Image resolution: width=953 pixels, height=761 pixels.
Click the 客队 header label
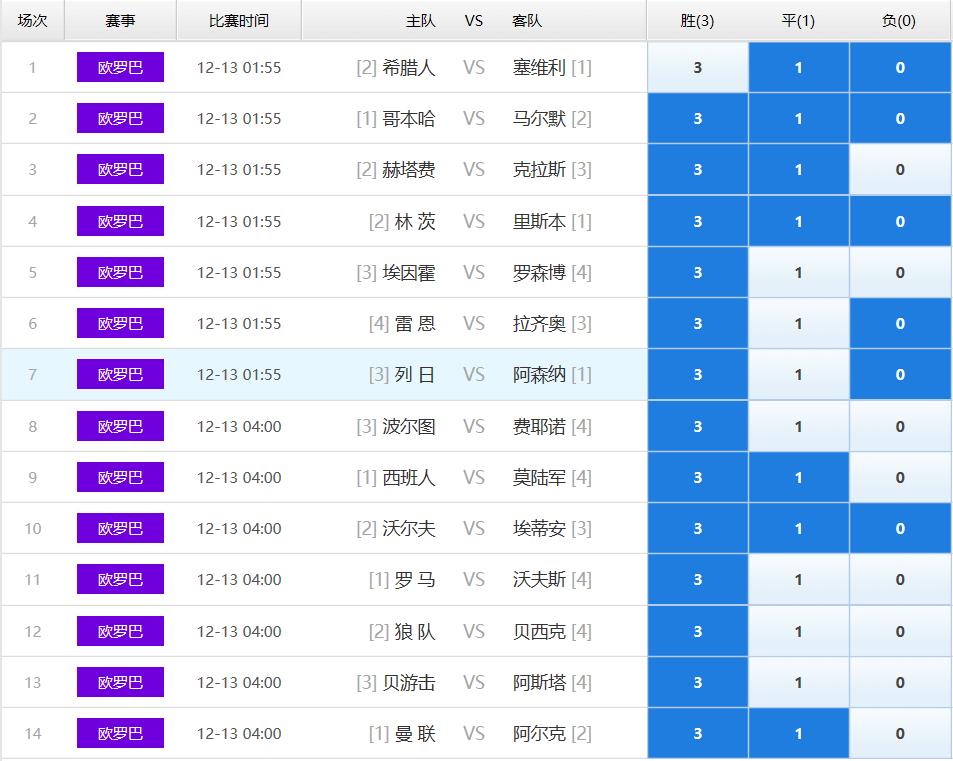527,21
